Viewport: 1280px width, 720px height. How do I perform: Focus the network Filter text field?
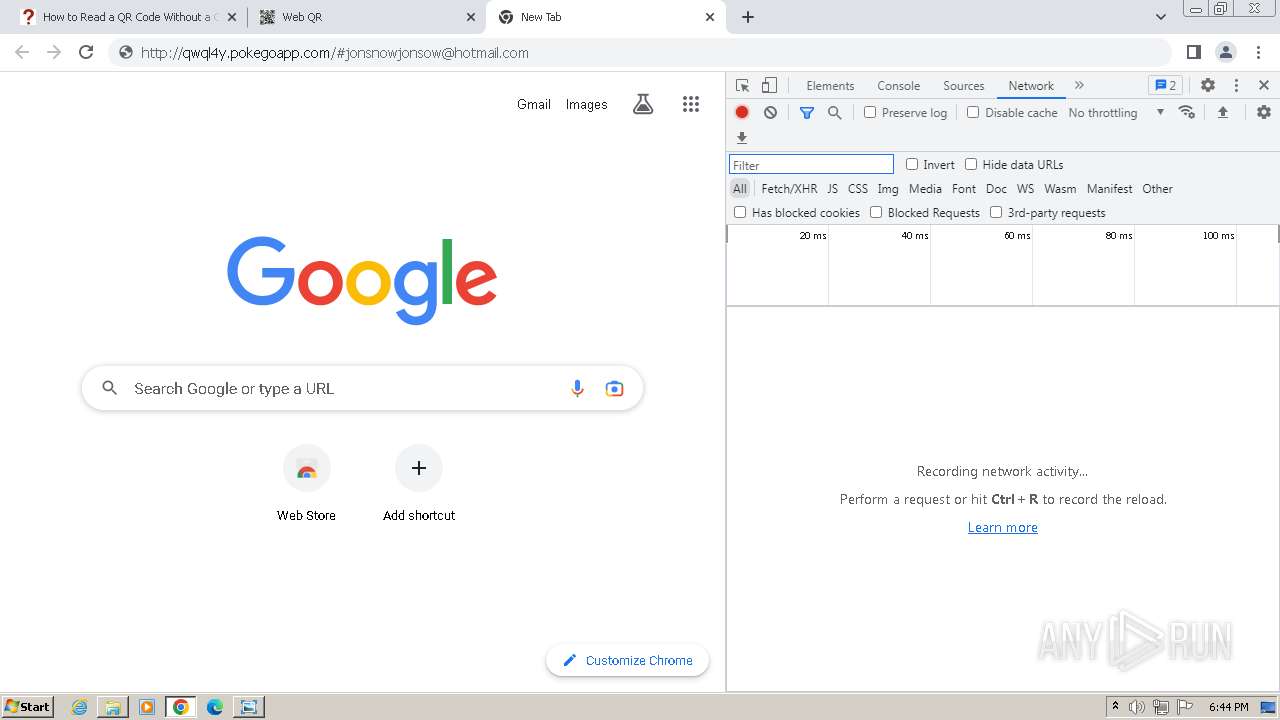(811, 165)
